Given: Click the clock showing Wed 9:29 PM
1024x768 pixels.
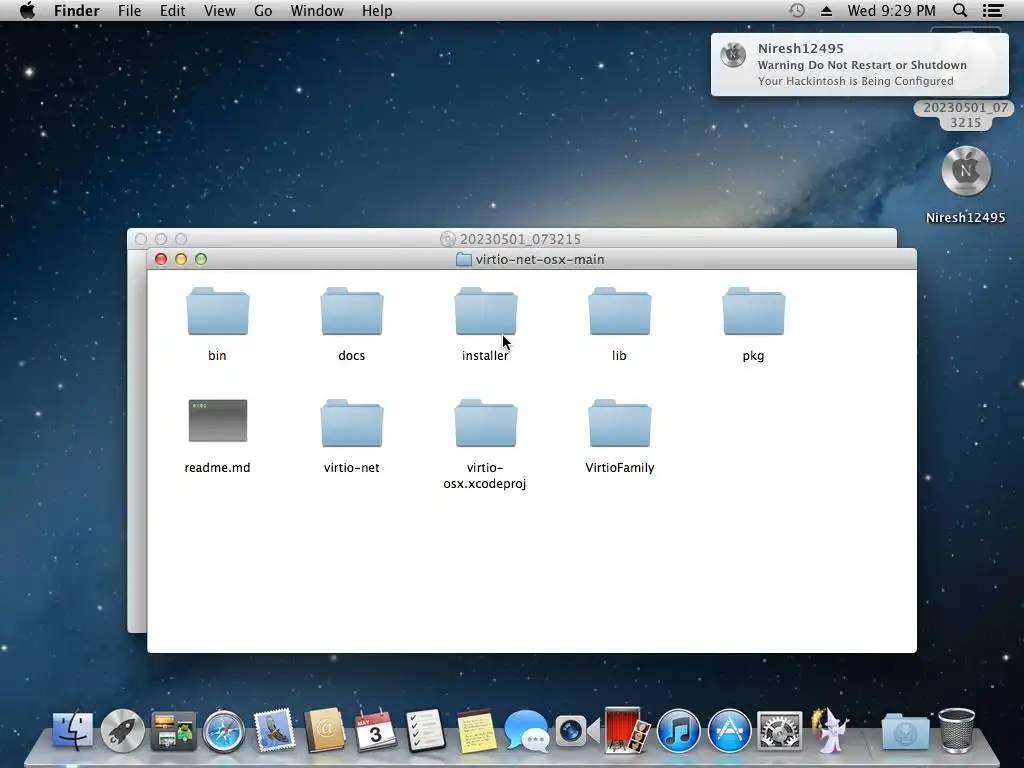Looking at the screenshot, I should click(x=891, y=11).
